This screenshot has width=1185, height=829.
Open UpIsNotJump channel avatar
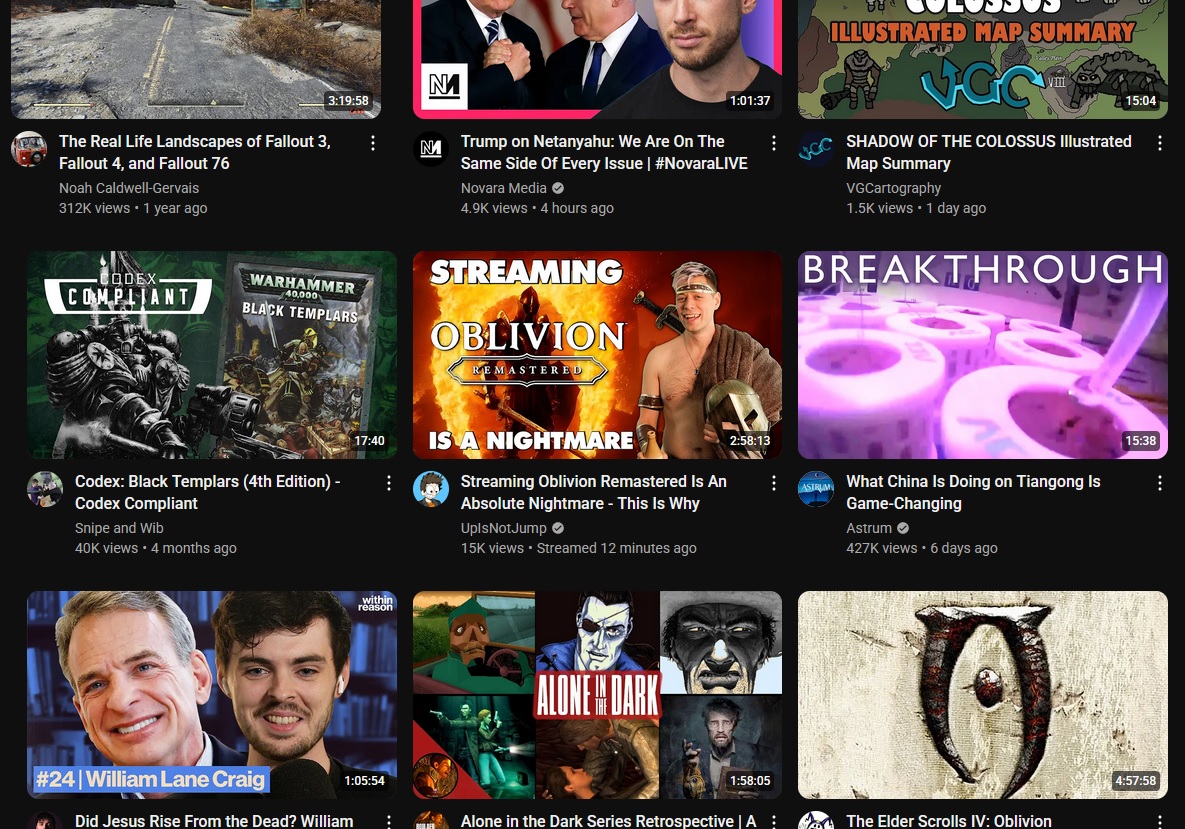431,489
